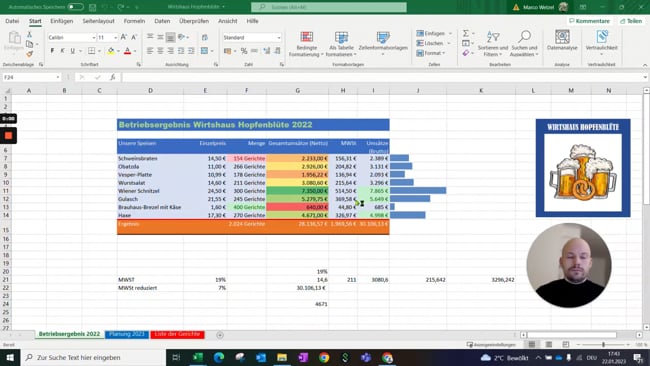The height and width of the screenshot is (366, 650).
Task: Click the cell borders icon
Action: click(92, 51)
